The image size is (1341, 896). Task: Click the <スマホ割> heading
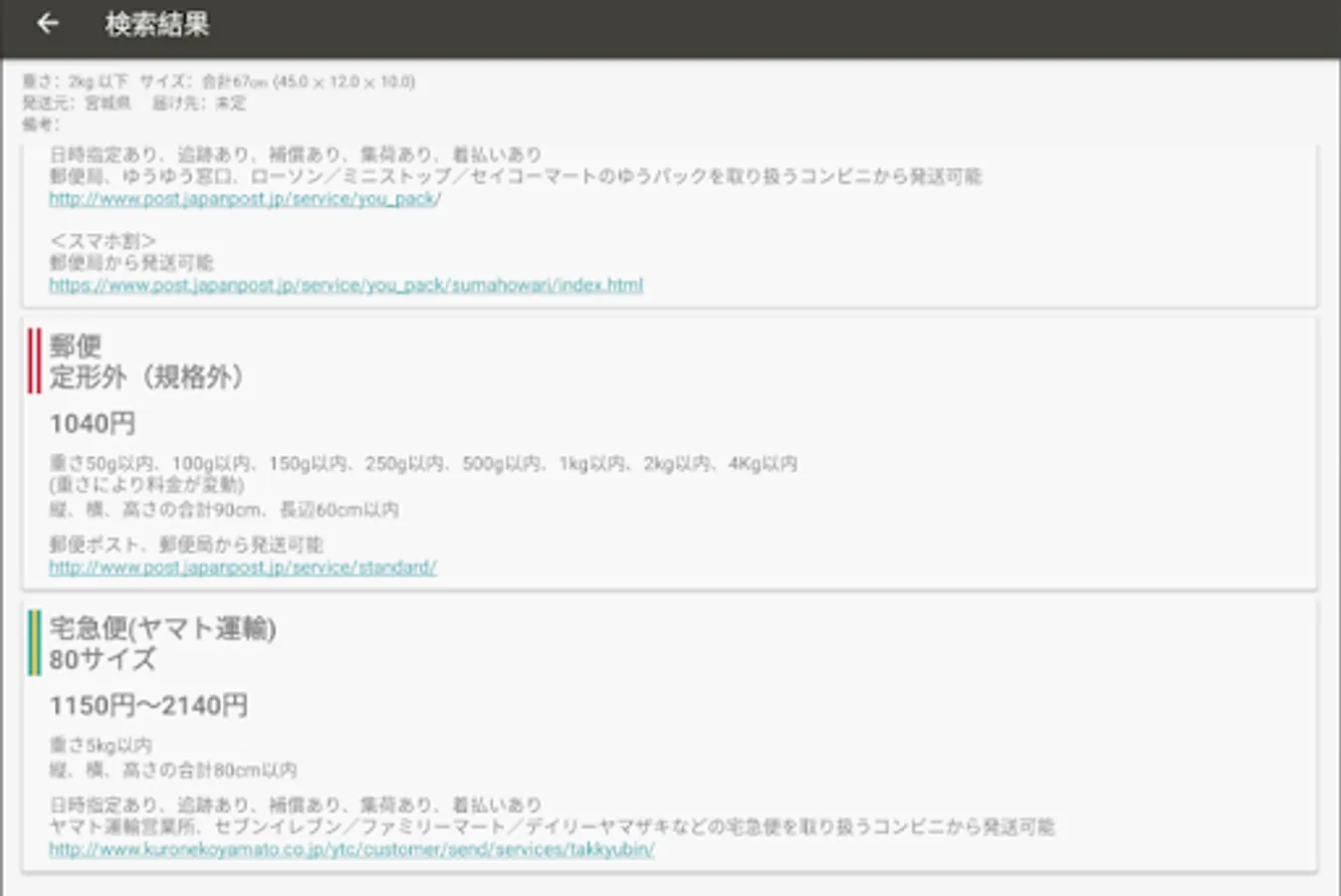click(x=103, y=241)
